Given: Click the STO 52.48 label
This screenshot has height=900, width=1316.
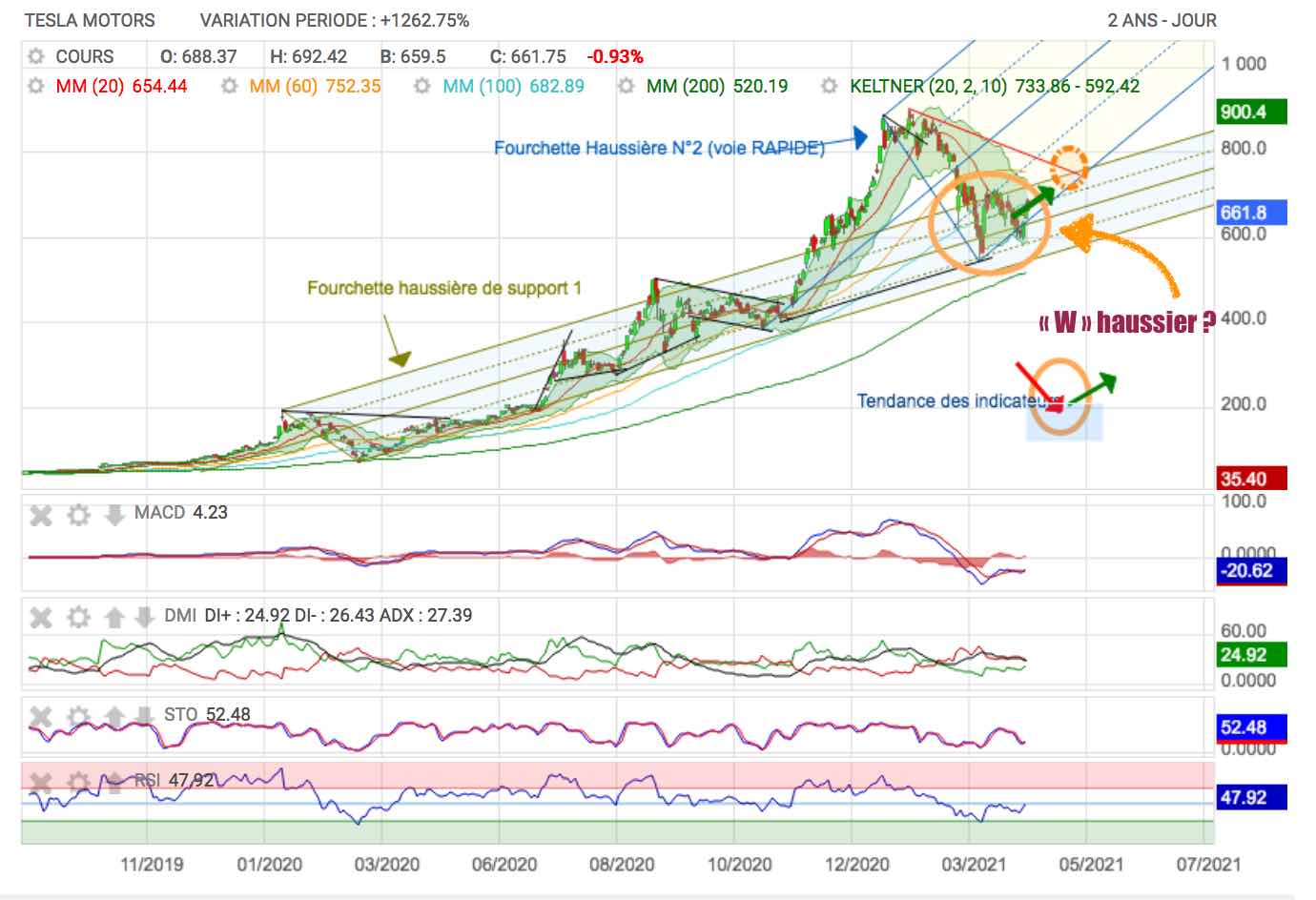Looking at the screenshot, I should coord(207,714).
